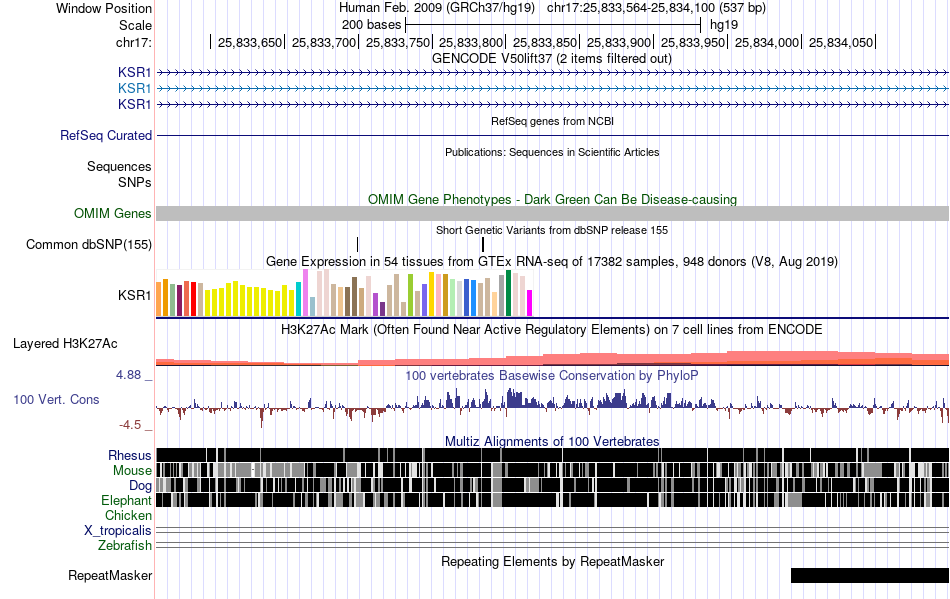The height and width of the screenshot is (599, 950).
Task: Click the SNPs track label
Action: tap(135, 182)
